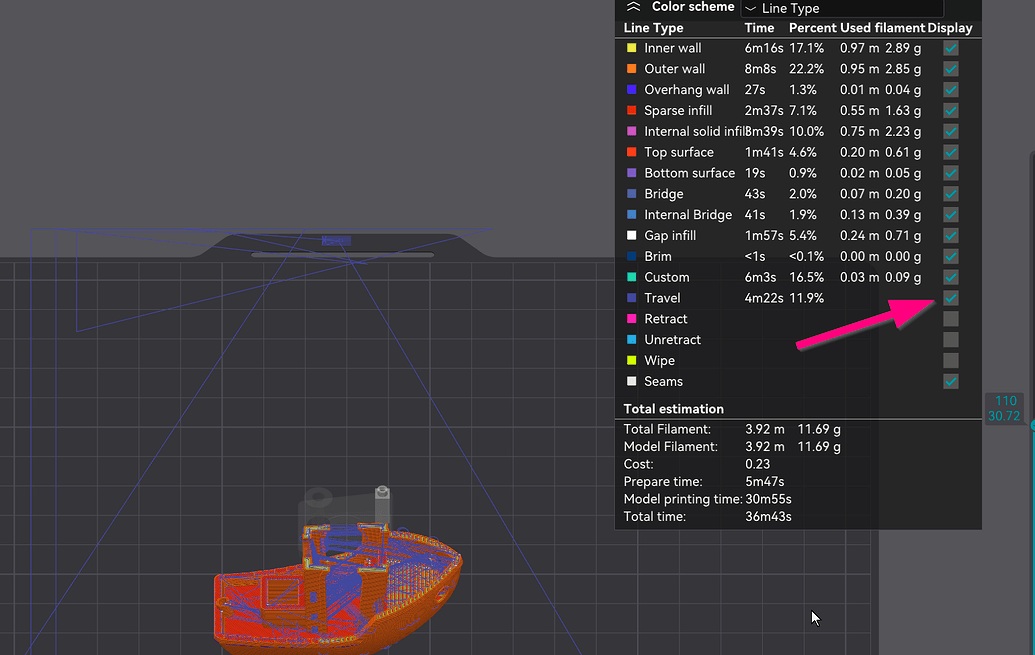Toggle Overhang wall display checkbox
This screenshot has width=1035, height=655.
click(x=951, y=89)
